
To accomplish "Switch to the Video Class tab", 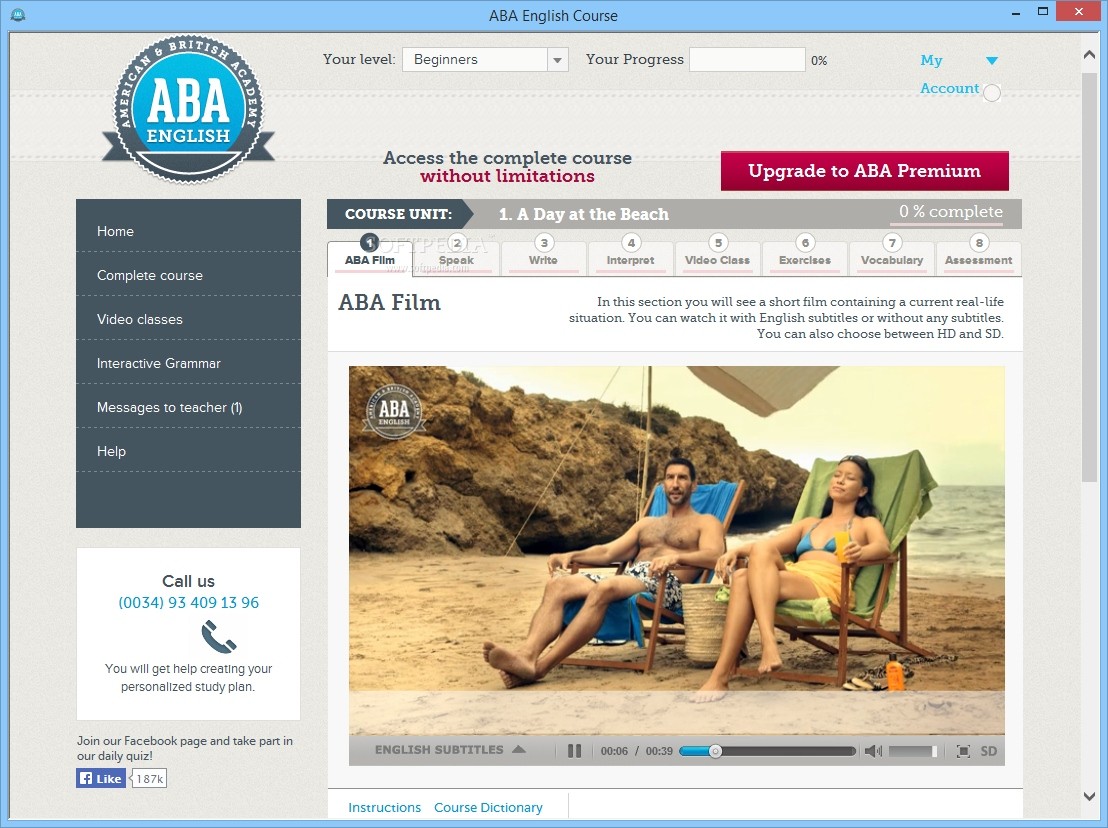I will point(717,259).
